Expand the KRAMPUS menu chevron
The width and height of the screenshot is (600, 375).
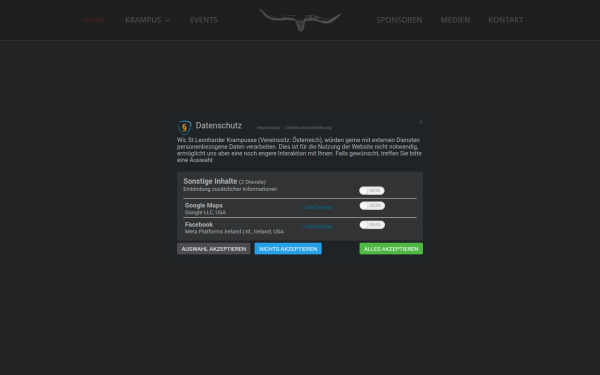(x=168, y=21)
